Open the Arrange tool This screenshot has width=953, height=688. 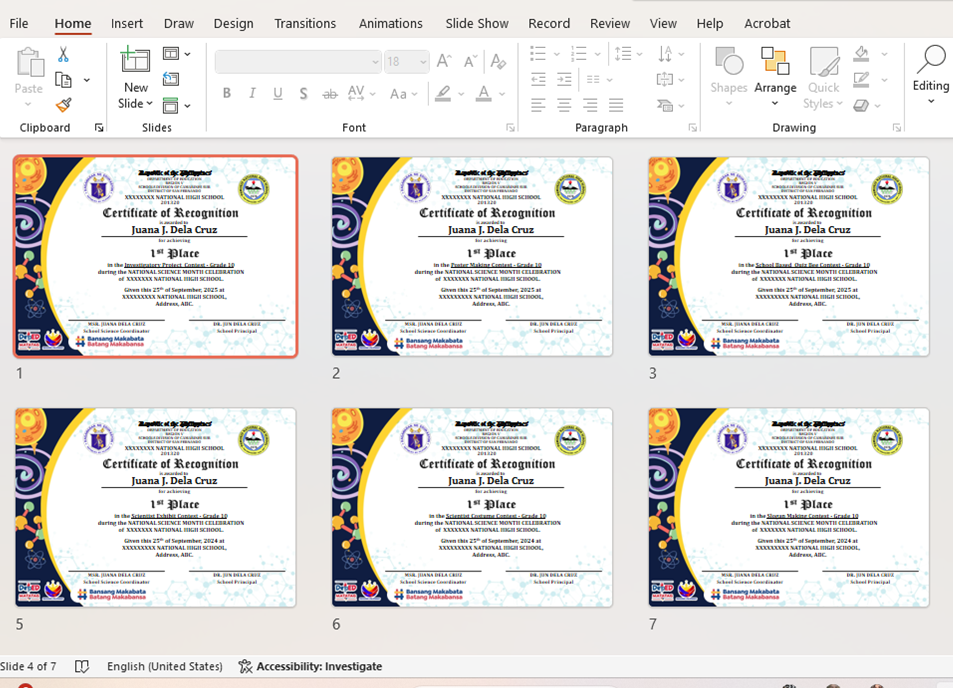pyautogui.click(x=775, y=77)
